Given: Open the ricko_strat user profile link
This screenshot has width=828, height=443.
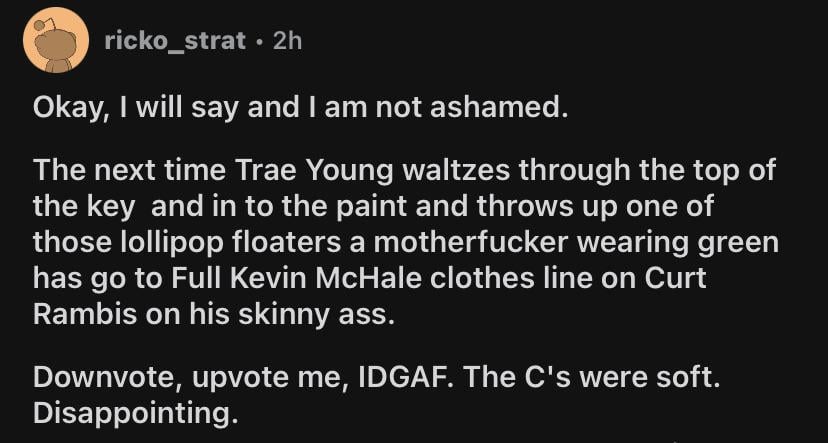Looking at the screenshot, I should 175,42.
